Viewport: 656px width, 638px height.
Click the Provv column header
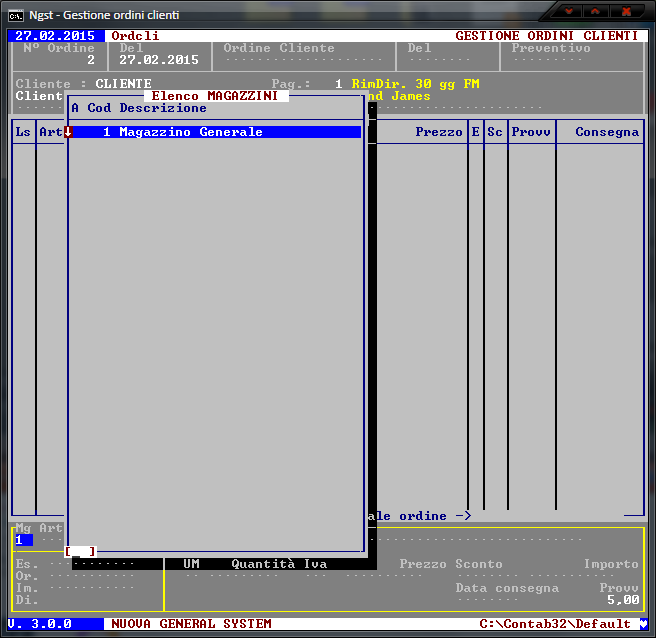pyautogui.click(x=531, y=132)
